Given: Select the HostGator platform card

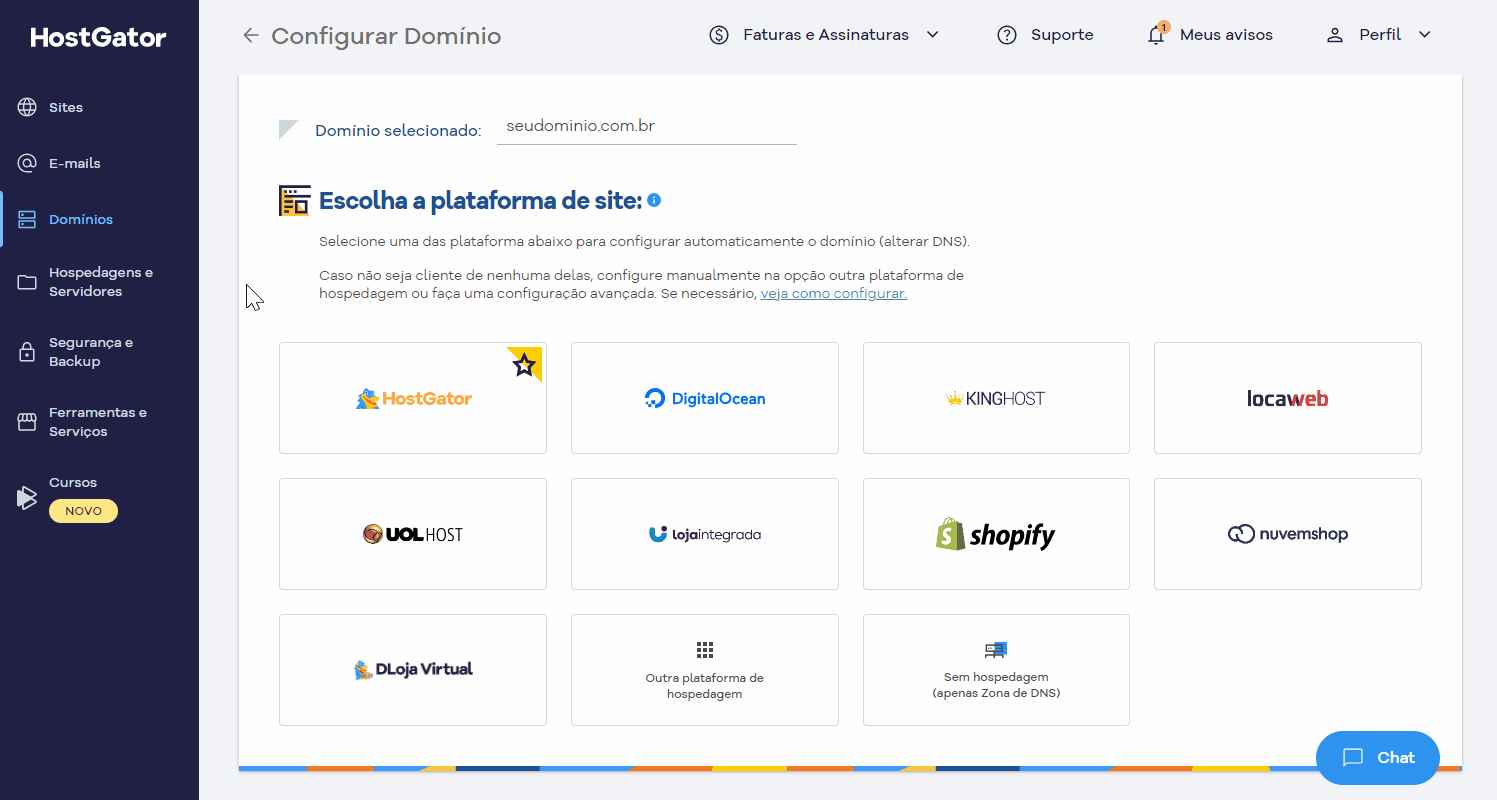Looking at the screenshot, I should [x=413, y=398].
